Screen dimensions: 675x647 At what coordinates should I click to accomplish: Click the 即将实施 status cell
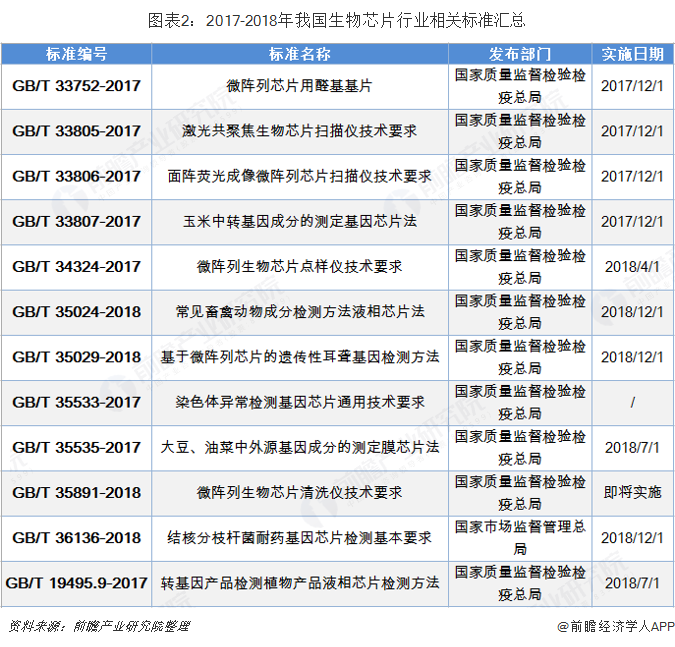(x=632, y=492)
